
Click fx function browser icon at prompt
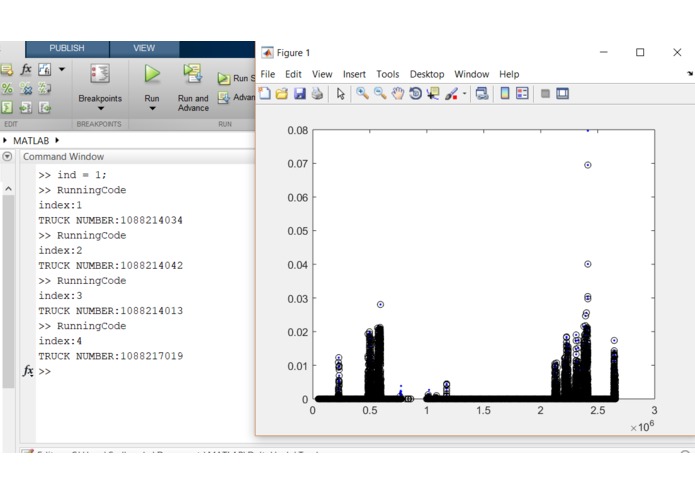[28, 370]
